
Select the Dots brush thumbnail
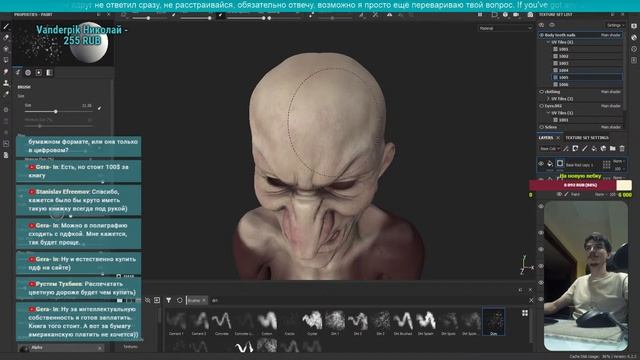[493, 322]
